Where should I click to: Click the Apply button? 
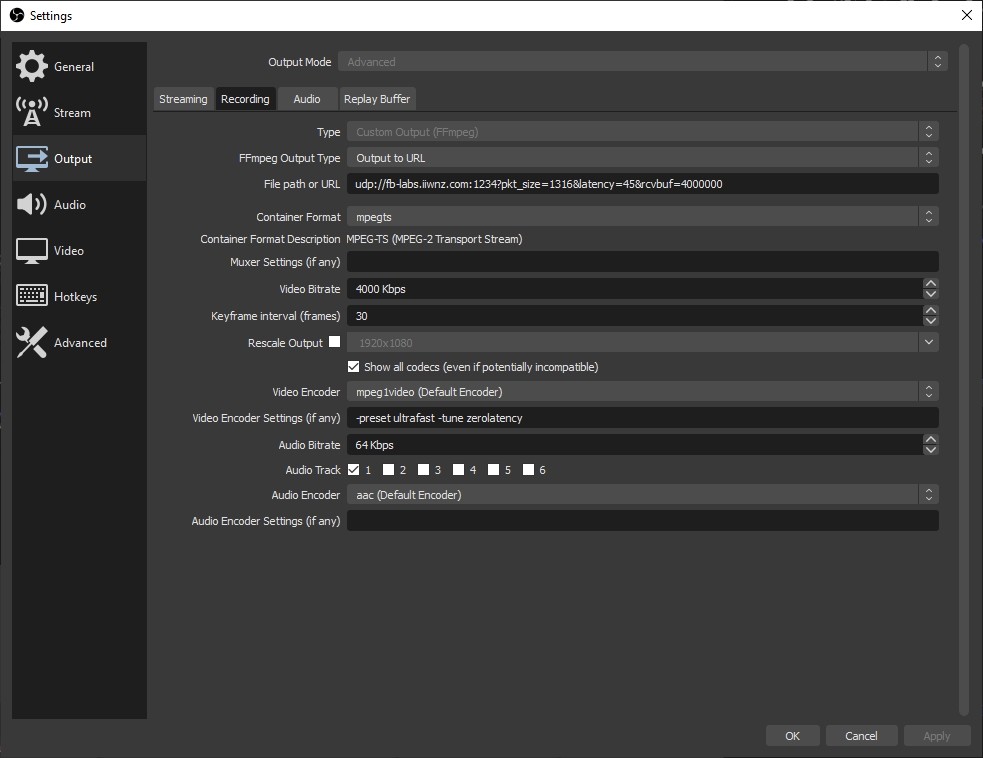tap(937, 735)
